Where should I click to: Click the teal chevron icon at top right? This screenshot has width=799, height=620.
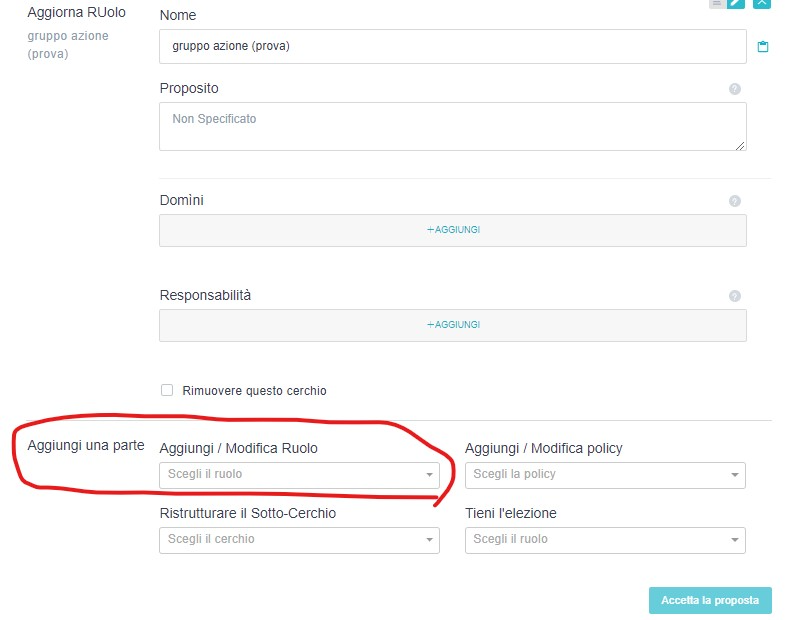[x=762, y=3]
